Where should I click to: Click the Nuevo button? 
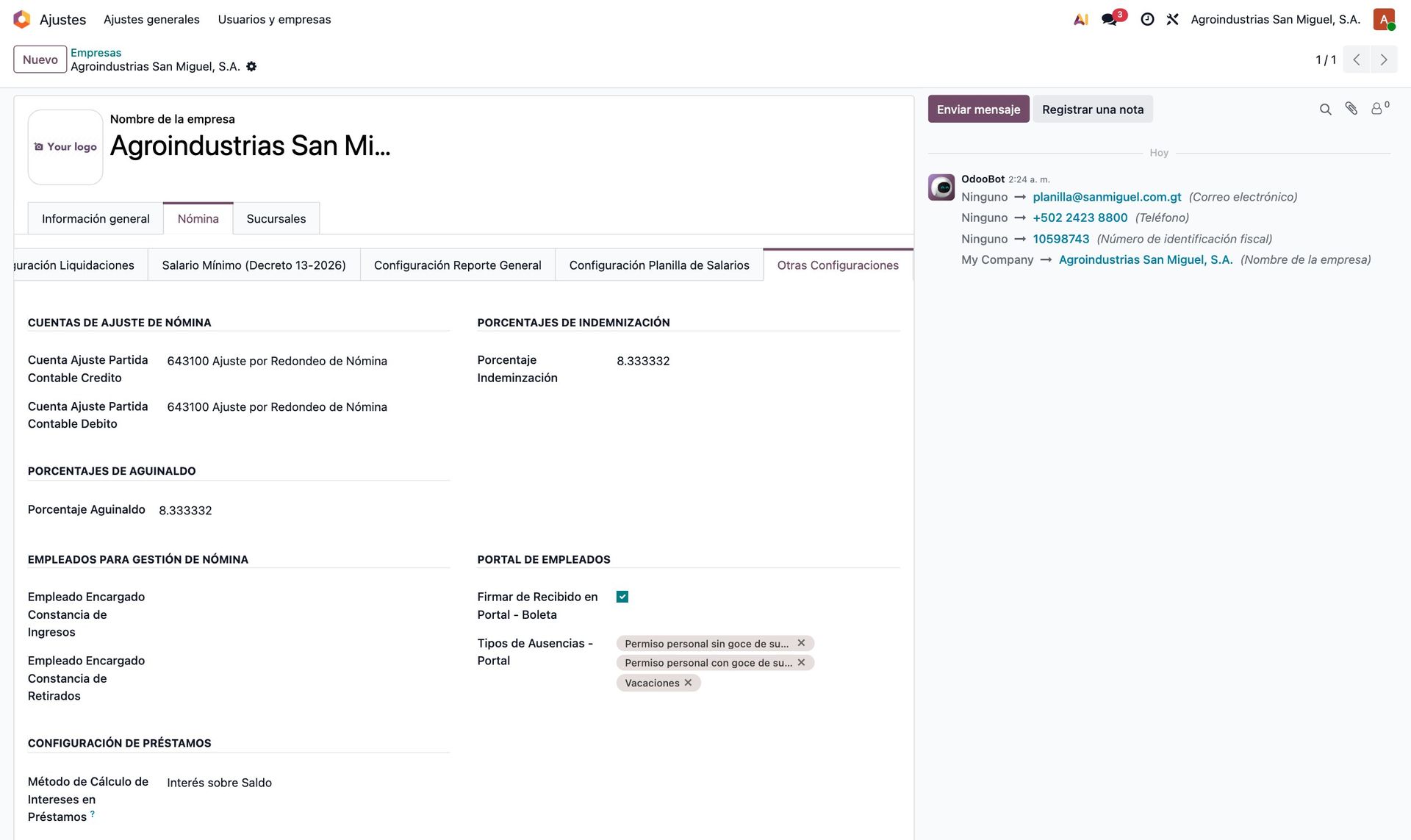pos(40,60)
